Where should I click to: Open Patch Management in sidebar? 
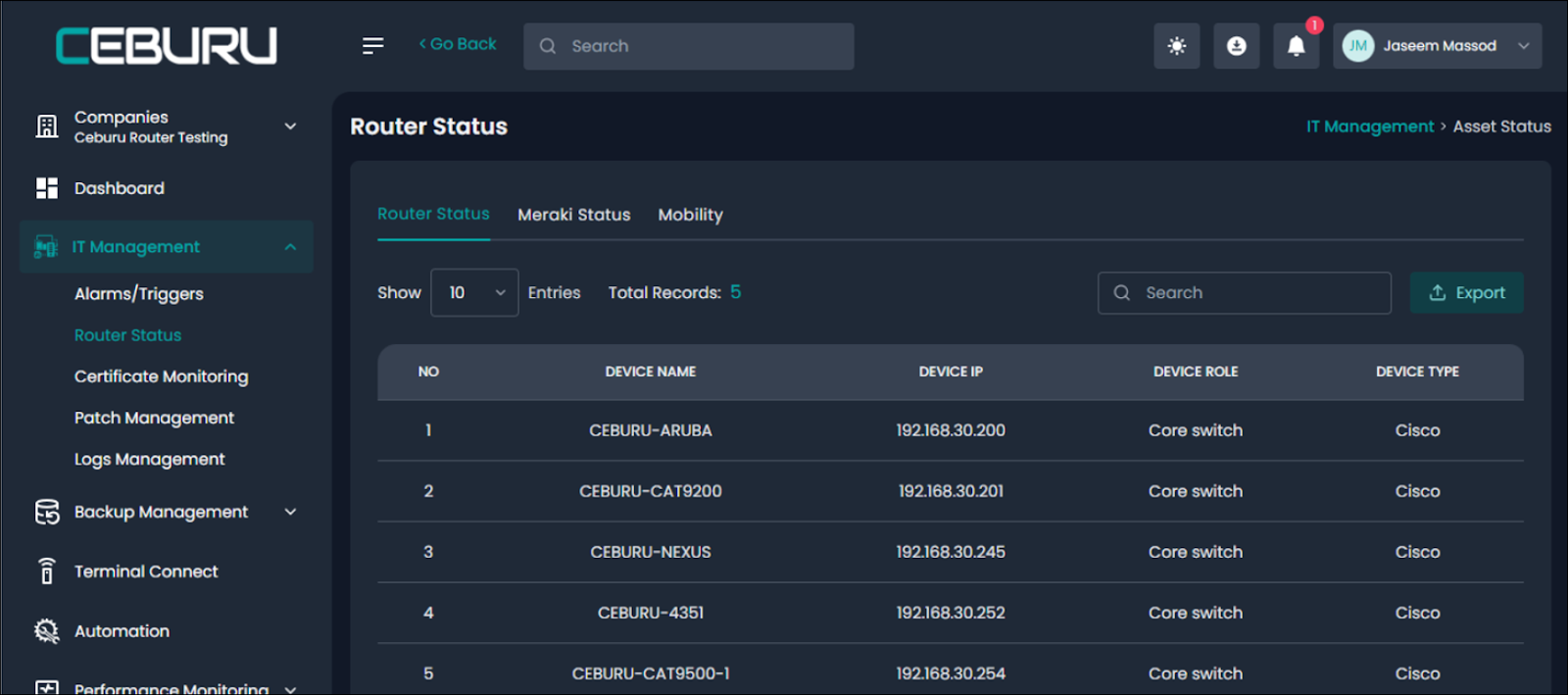154,418
